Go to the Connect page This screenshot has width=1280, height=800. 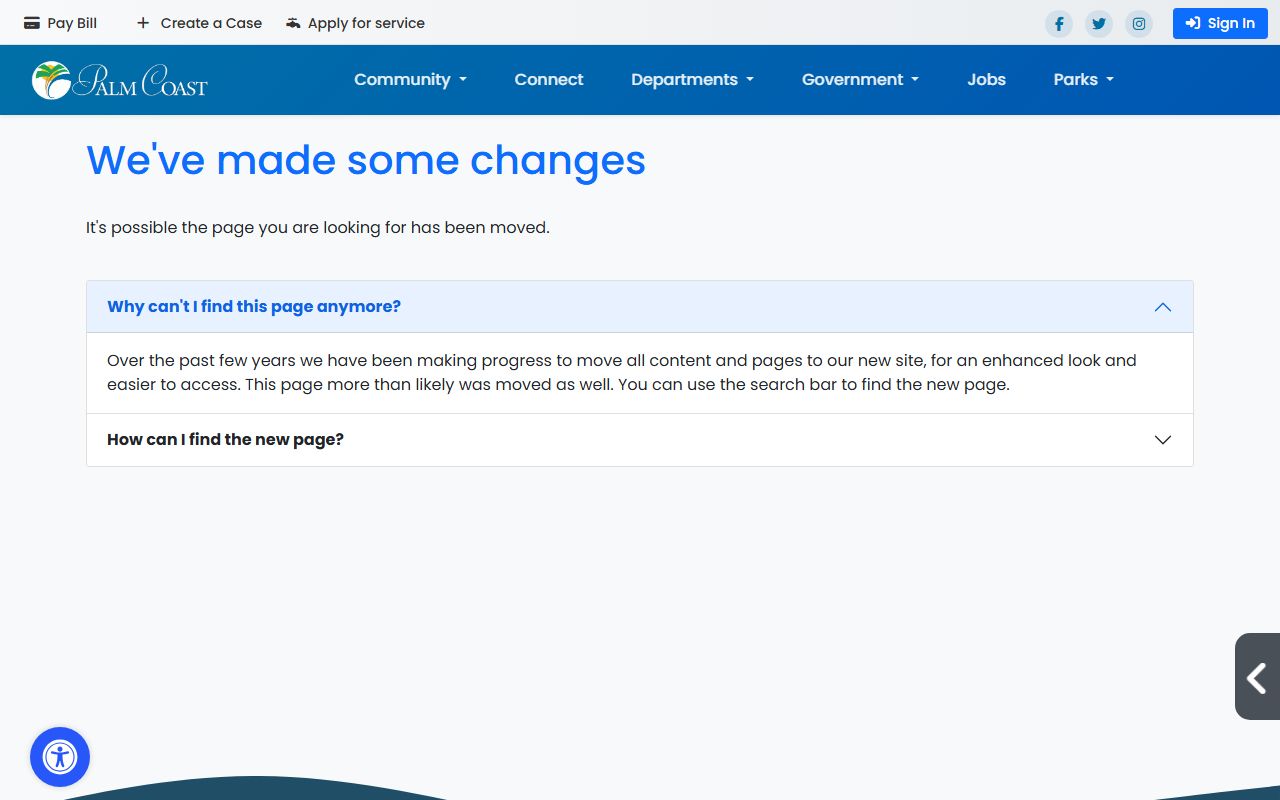click(x=549, y=80)
